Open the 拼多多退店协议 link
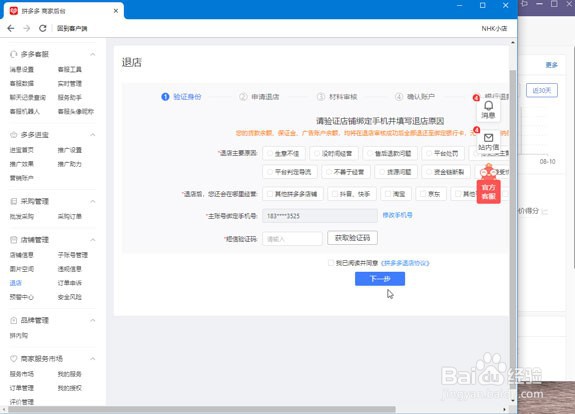575x414 pixels. [x=405, y=263]
